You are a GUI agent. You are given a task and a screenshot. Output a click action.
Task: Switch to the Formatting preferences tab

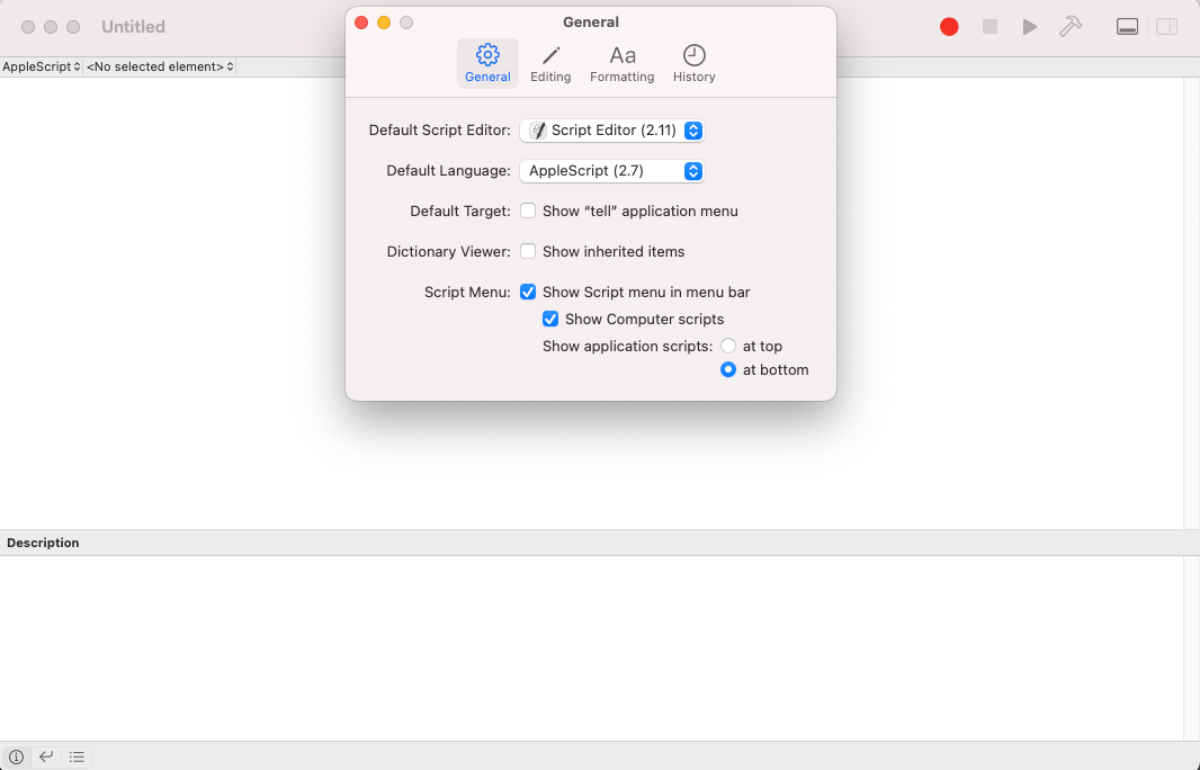622,63
